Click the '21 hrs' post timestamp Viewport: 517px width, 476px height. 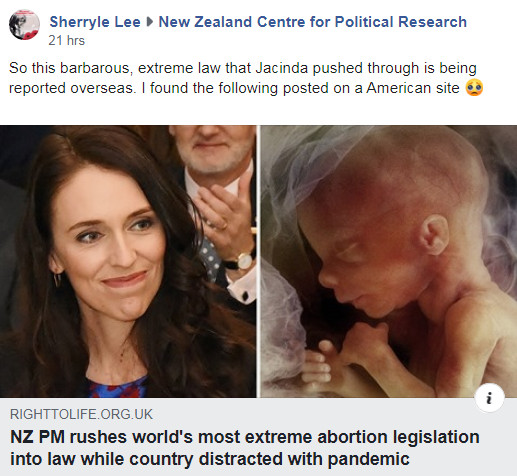pyautogui.click(x=67, y=41)
